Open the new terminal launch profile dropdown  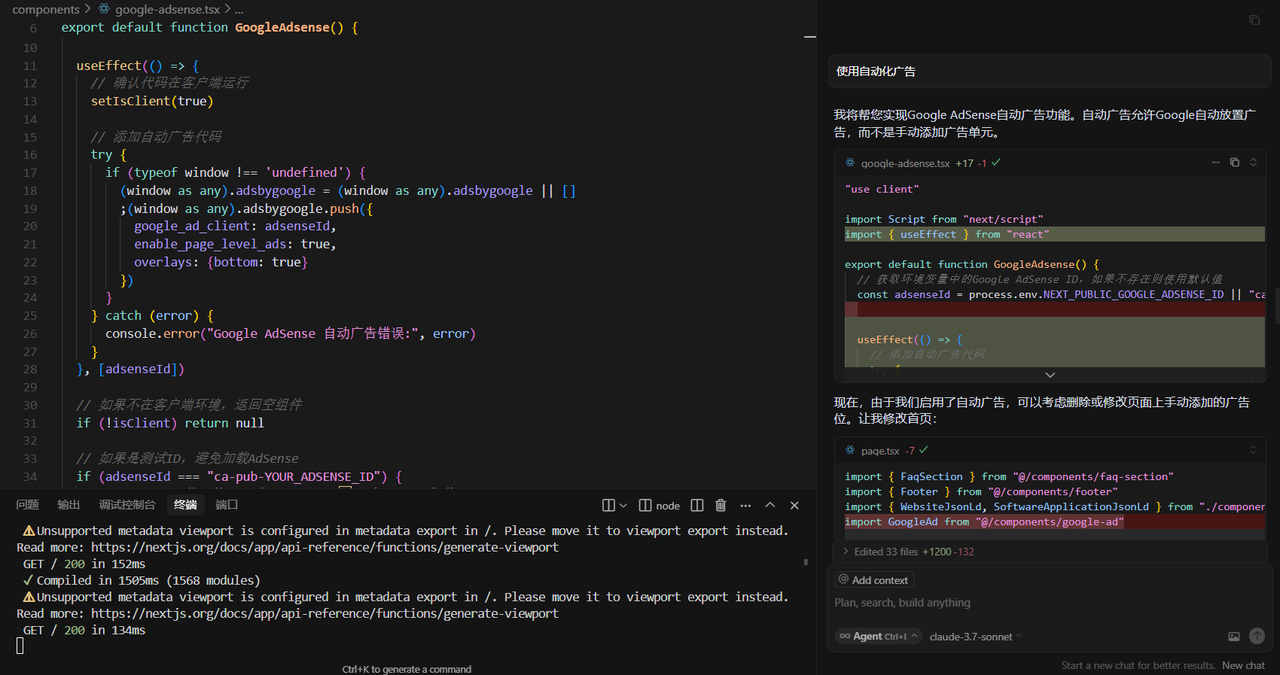tap(624, 506)
